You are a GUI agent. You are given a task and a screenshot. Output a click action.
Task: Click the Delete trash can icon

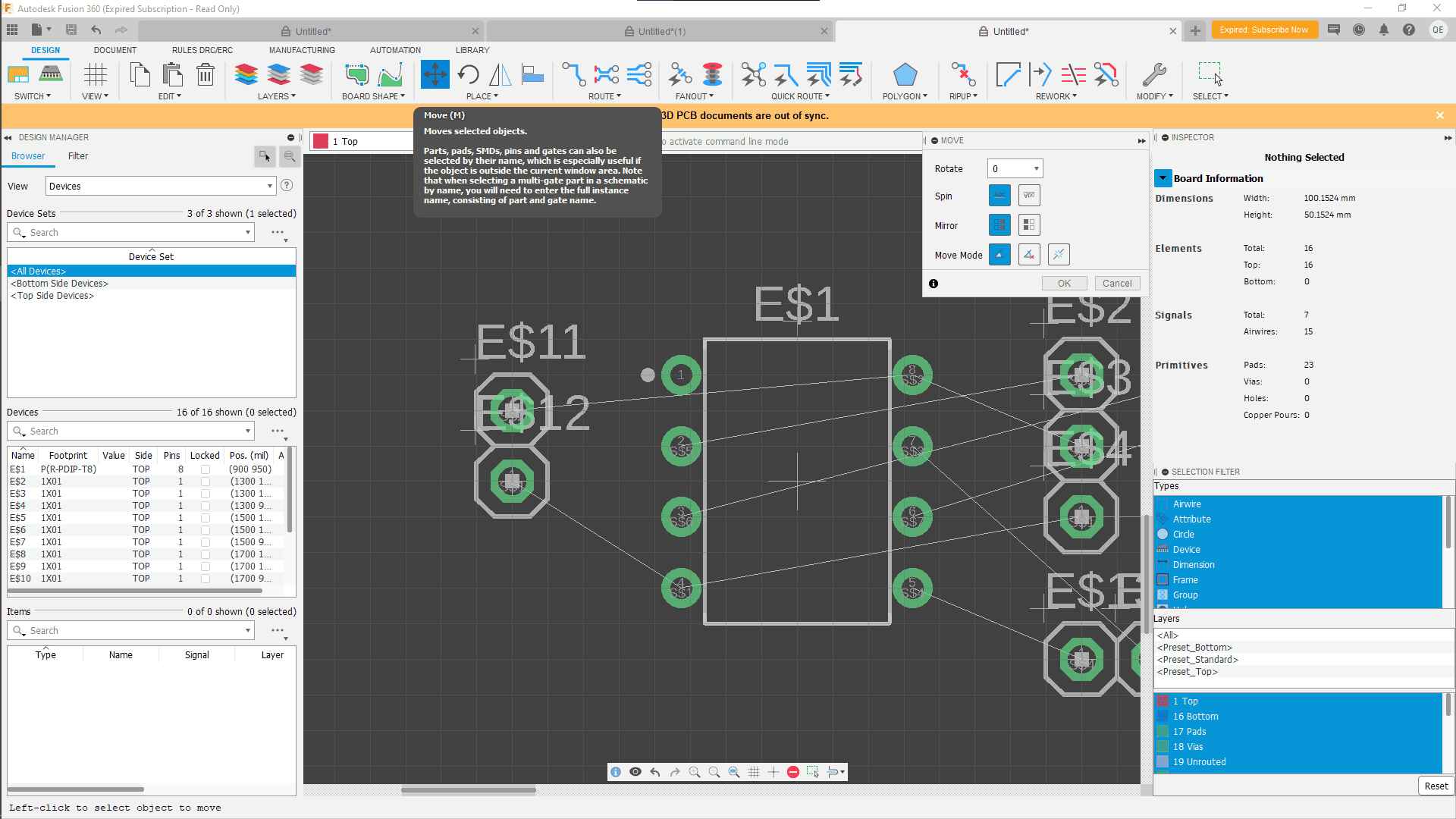coord(205,75)
